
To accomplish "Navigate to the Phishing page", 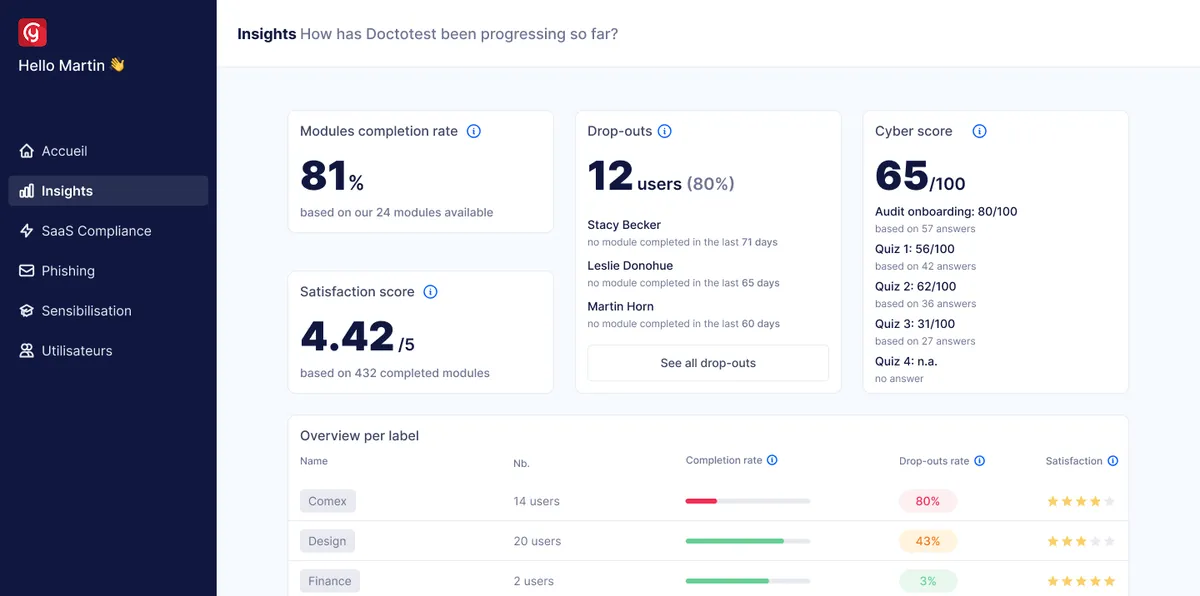I will 68,271.
